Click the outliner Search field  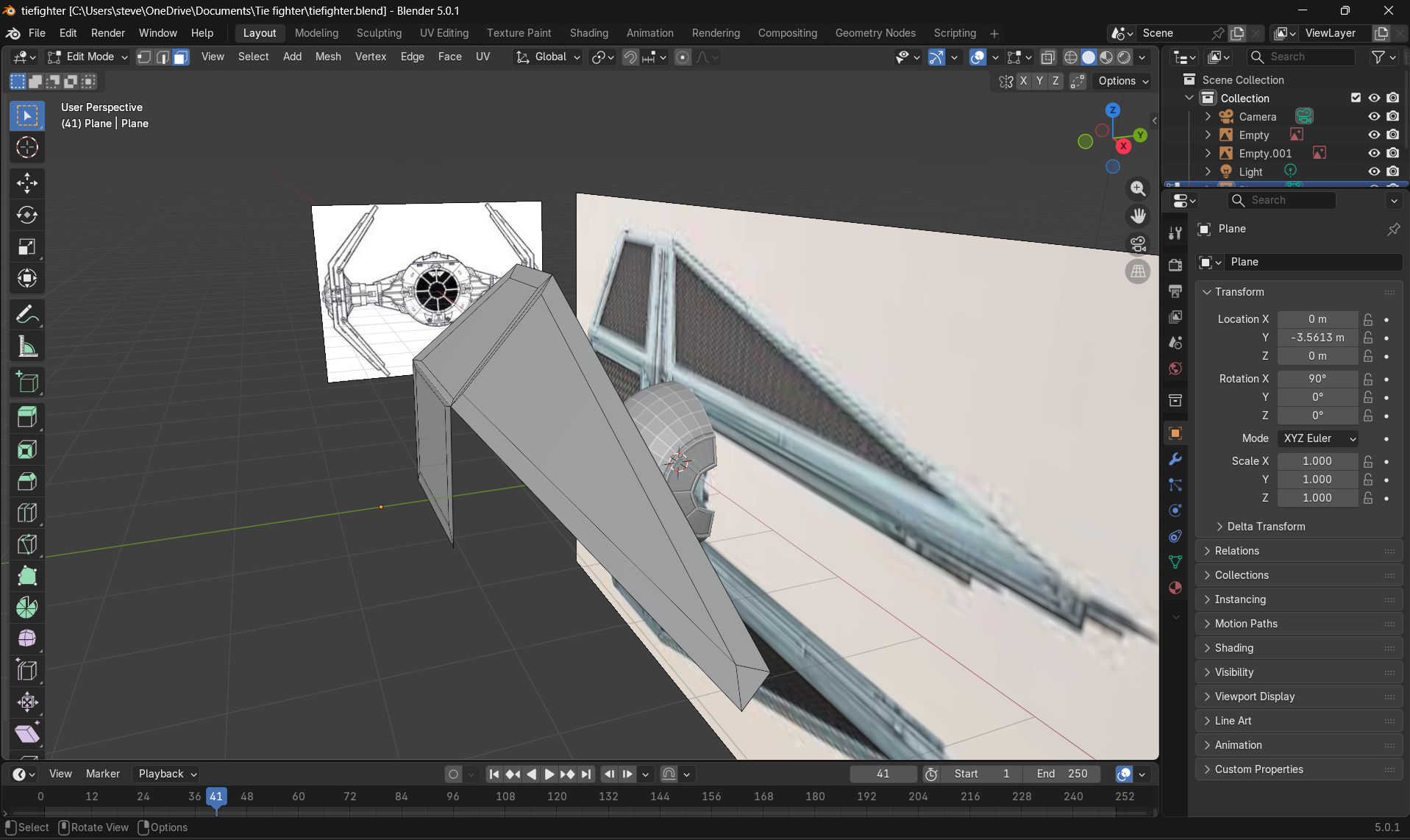coord(1302,57)
